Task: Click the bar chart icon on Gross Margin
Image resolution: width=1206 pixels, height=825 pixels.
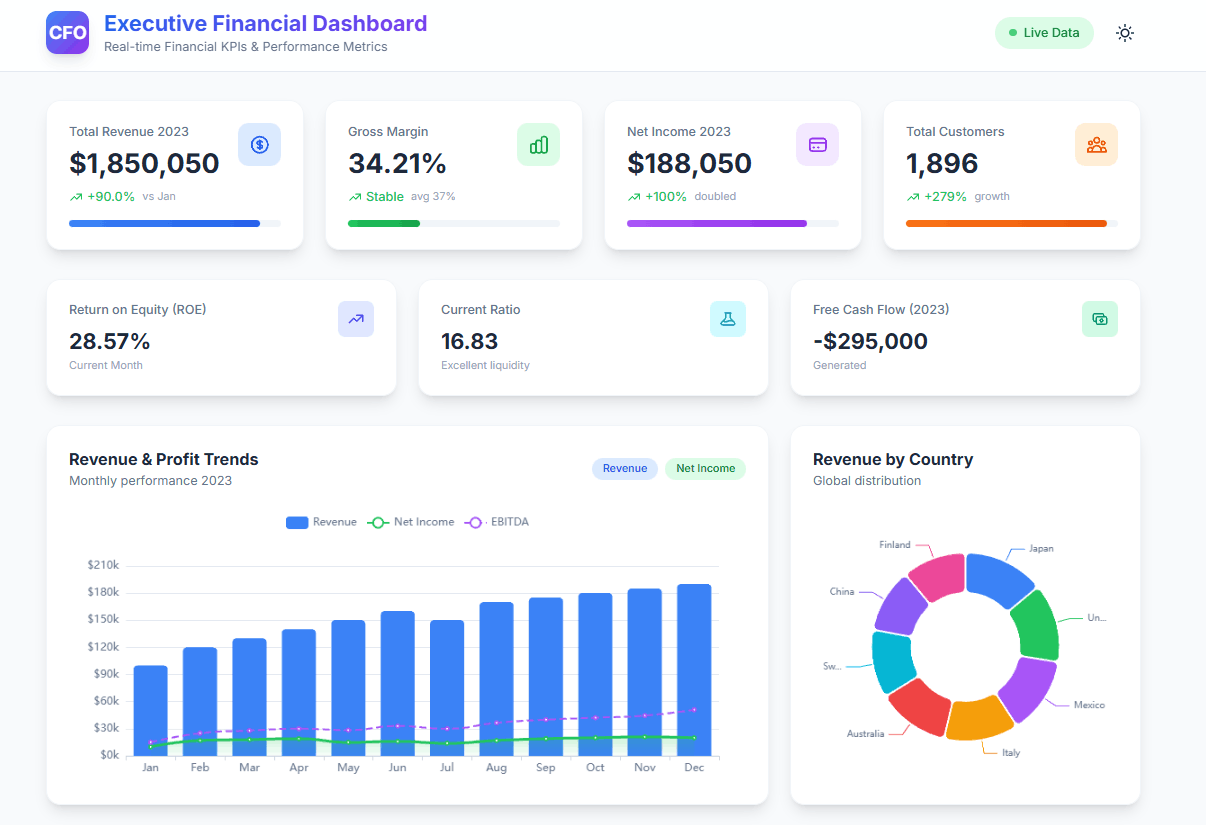Action: tap(538, 145)
